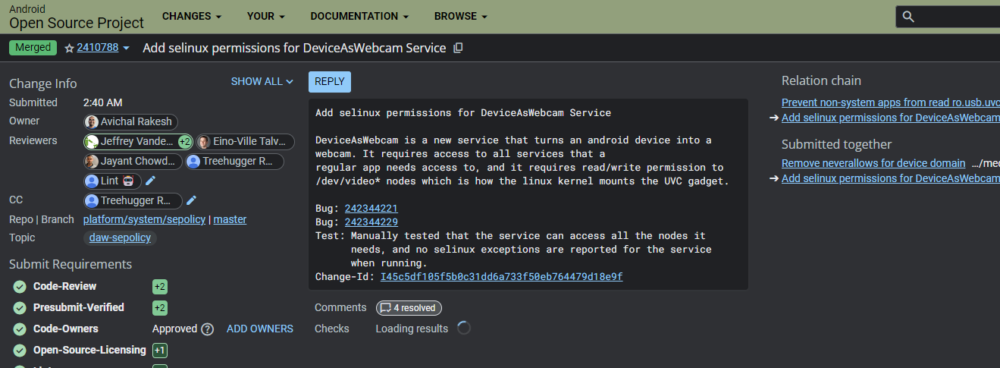Open change number 2410788 link

[x=98, y=48]
